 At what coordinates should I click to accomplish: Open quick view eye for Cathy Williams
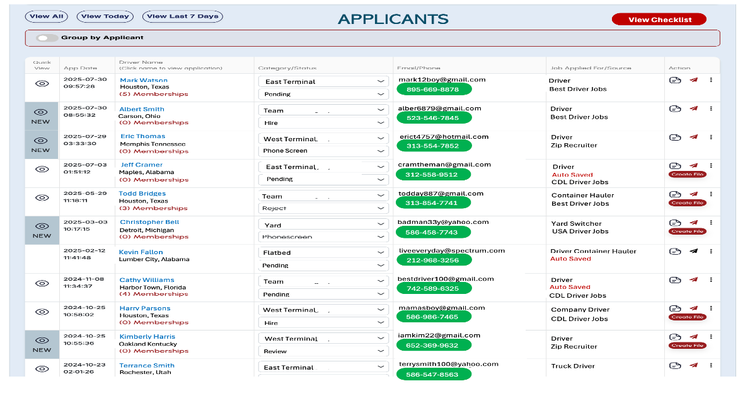(x=42, y=283)
